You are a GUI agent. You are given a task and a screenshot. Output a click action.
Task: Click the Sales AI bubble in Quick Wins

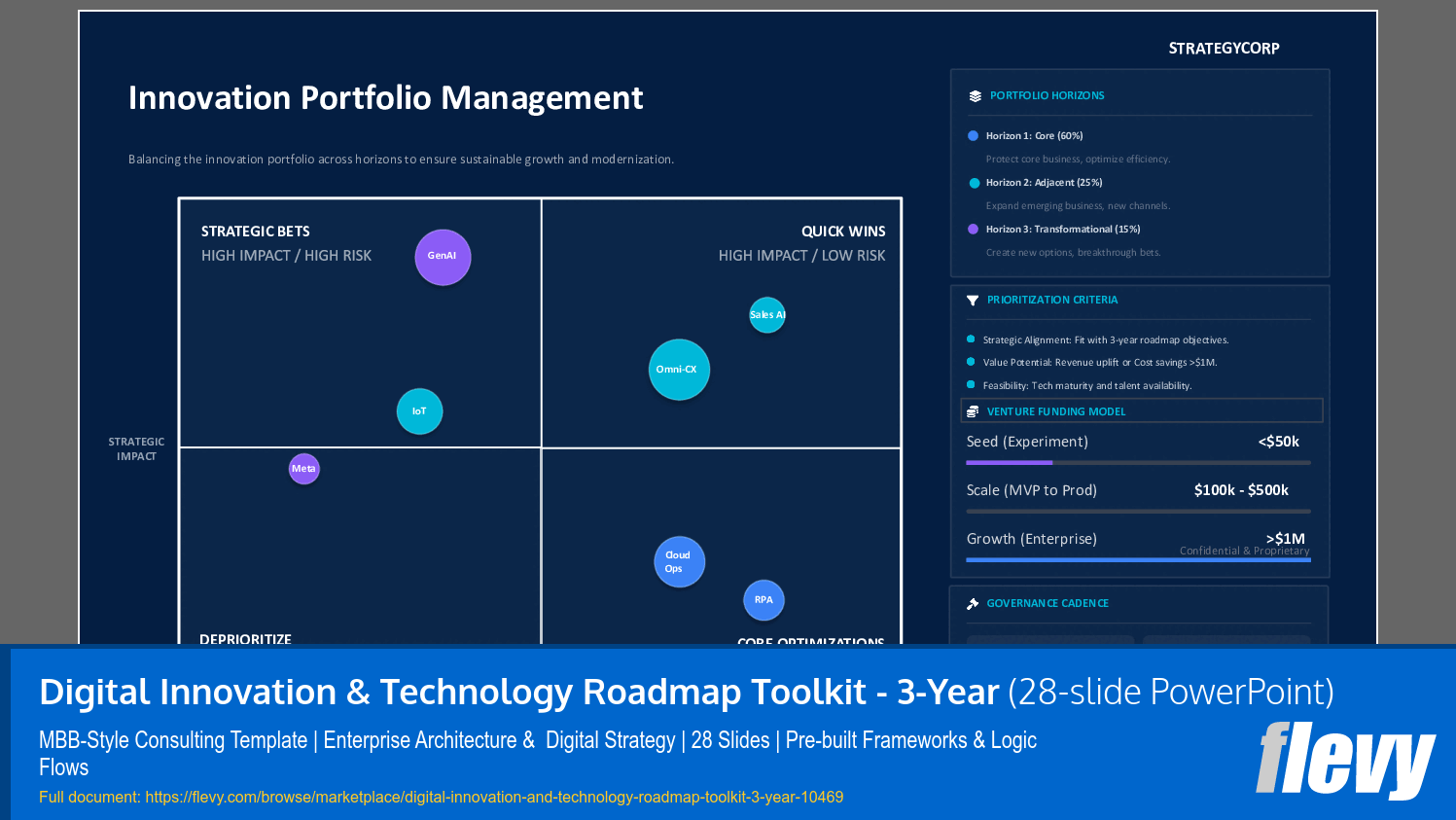click(x=766, y=314)
